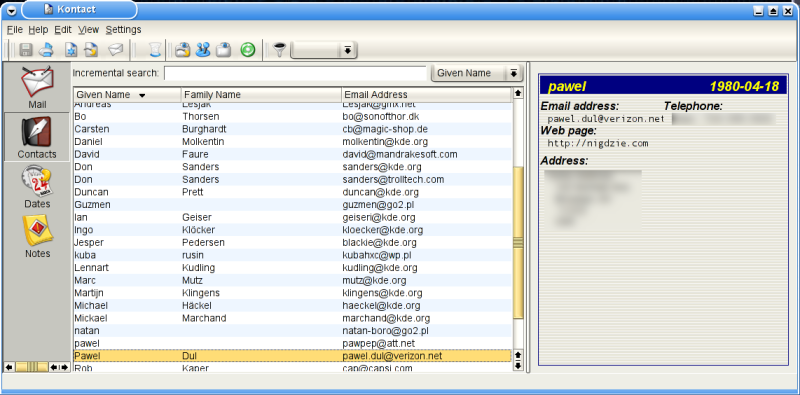Click the 1980-04-18 birthday in details header
The width and height of the screenshot is (800, 395).
coord(744,86)
